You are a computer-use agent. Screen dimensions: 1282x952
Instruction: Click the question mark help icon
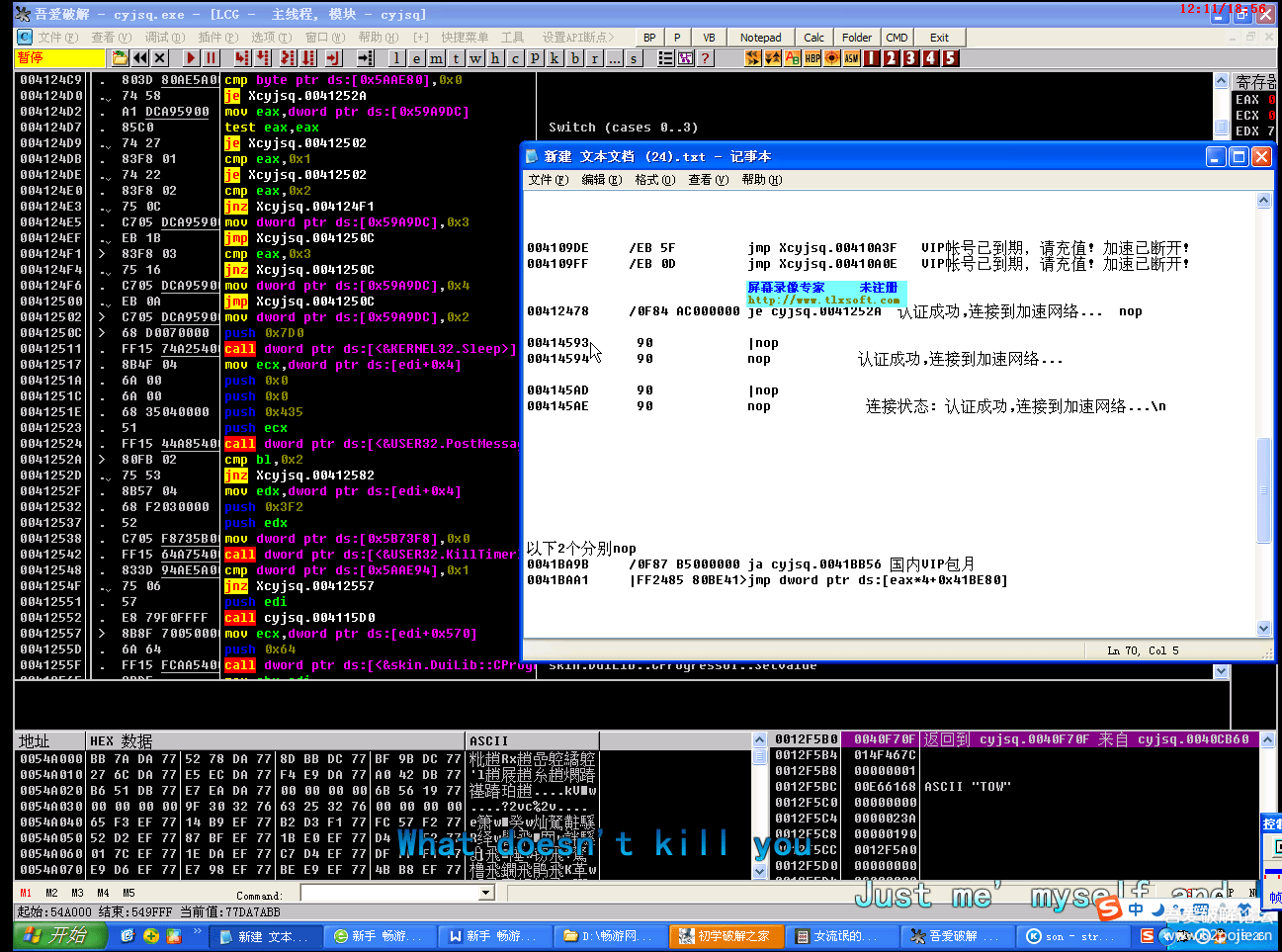click(705, 57)
